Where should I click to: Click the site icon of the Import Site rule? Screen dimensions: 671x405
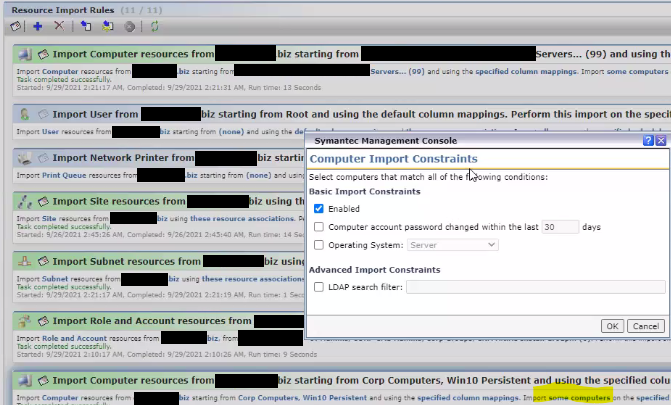25,202
